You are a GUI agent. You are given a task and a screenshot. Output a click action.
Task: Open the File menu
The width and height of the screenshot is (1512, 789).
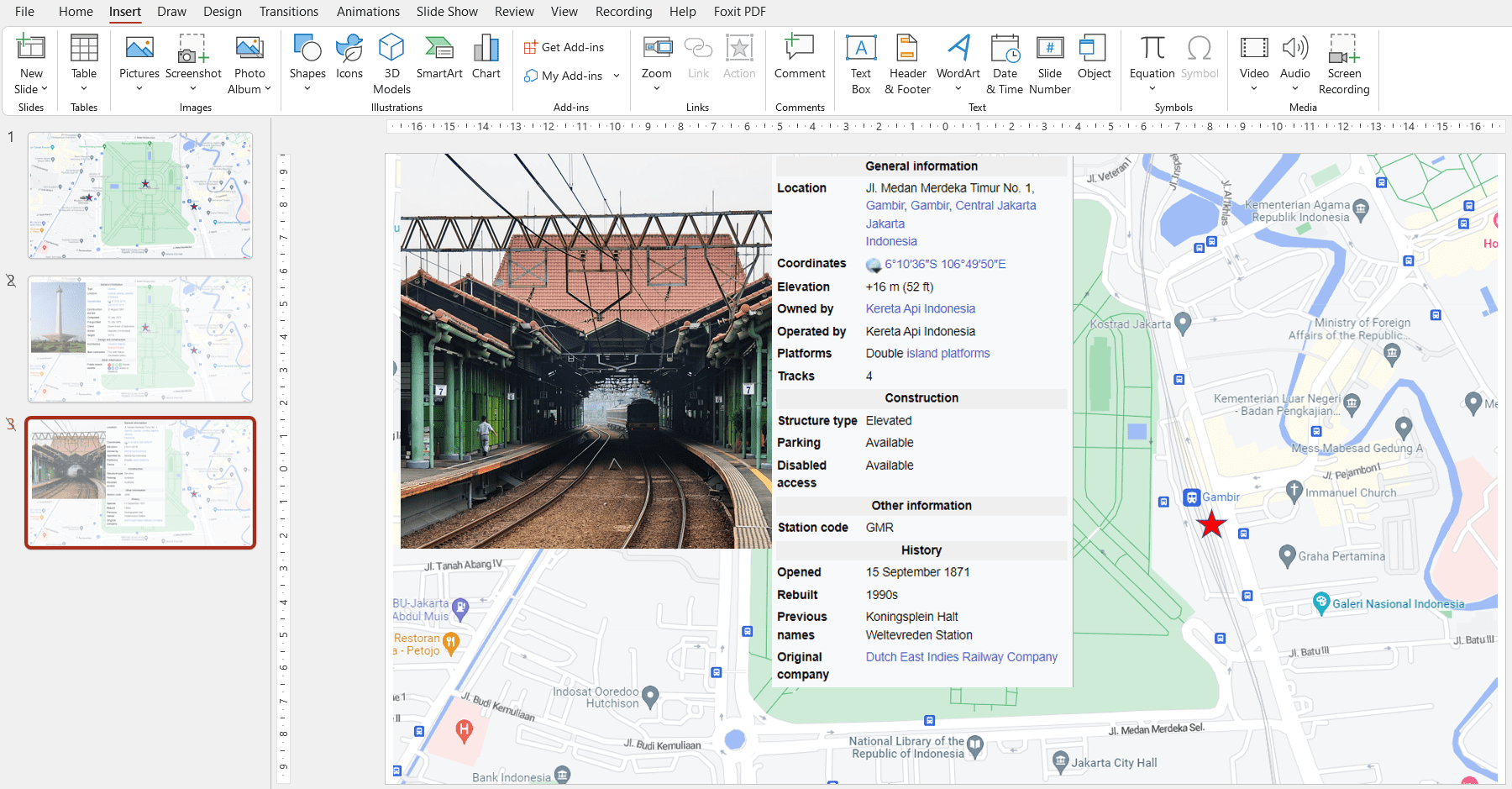tap(24, 12)
